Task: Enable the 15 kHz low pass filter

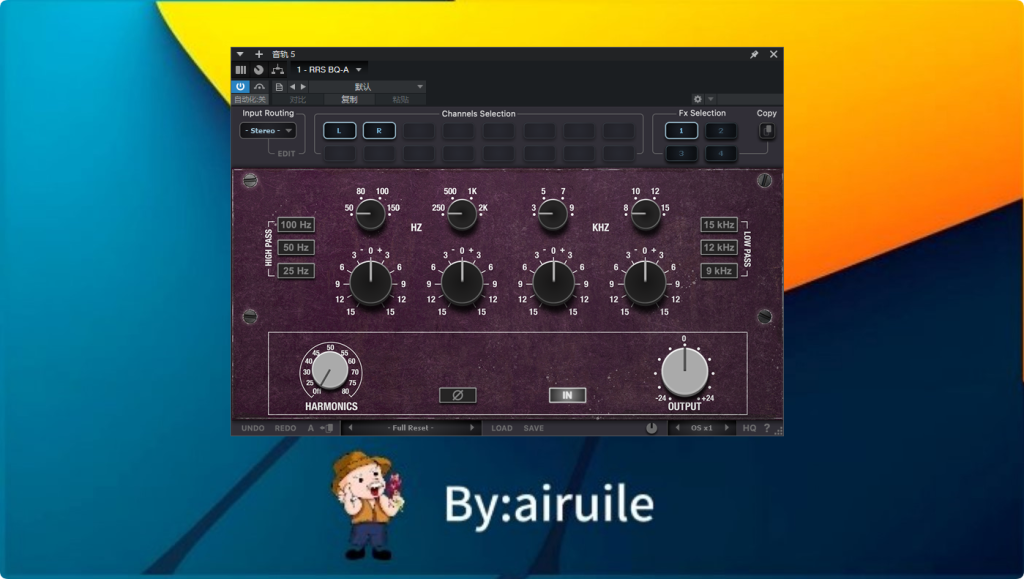Action: tap(719, 225)
